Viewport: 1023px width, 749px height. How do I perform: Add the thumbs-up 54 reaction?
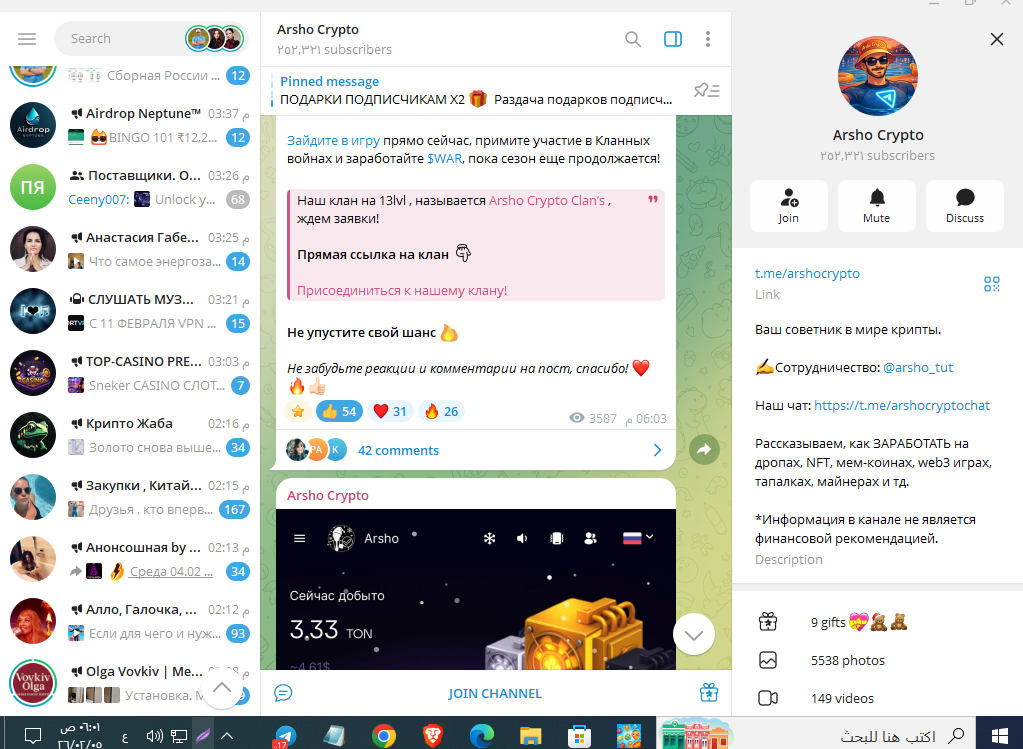point(339,411)
